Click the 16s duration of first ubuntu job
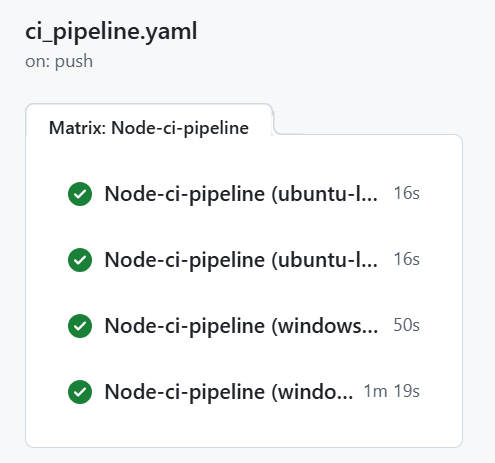The width and height of the screenshot is (495, 463). [x=406, y=193]
